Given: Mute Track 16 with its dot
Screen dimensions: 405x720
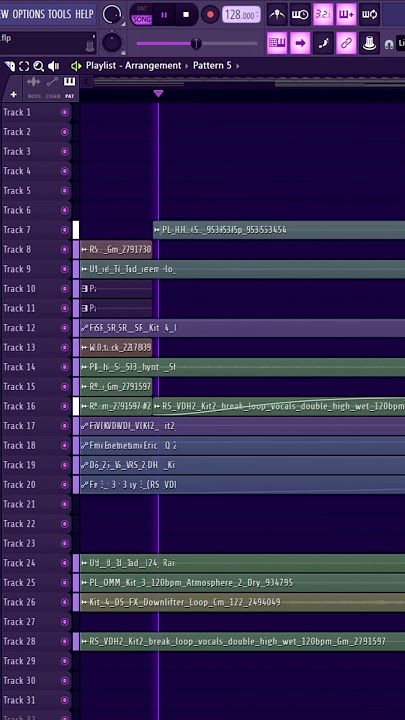Looking at the screenshot, I should [x=64, y=406].
